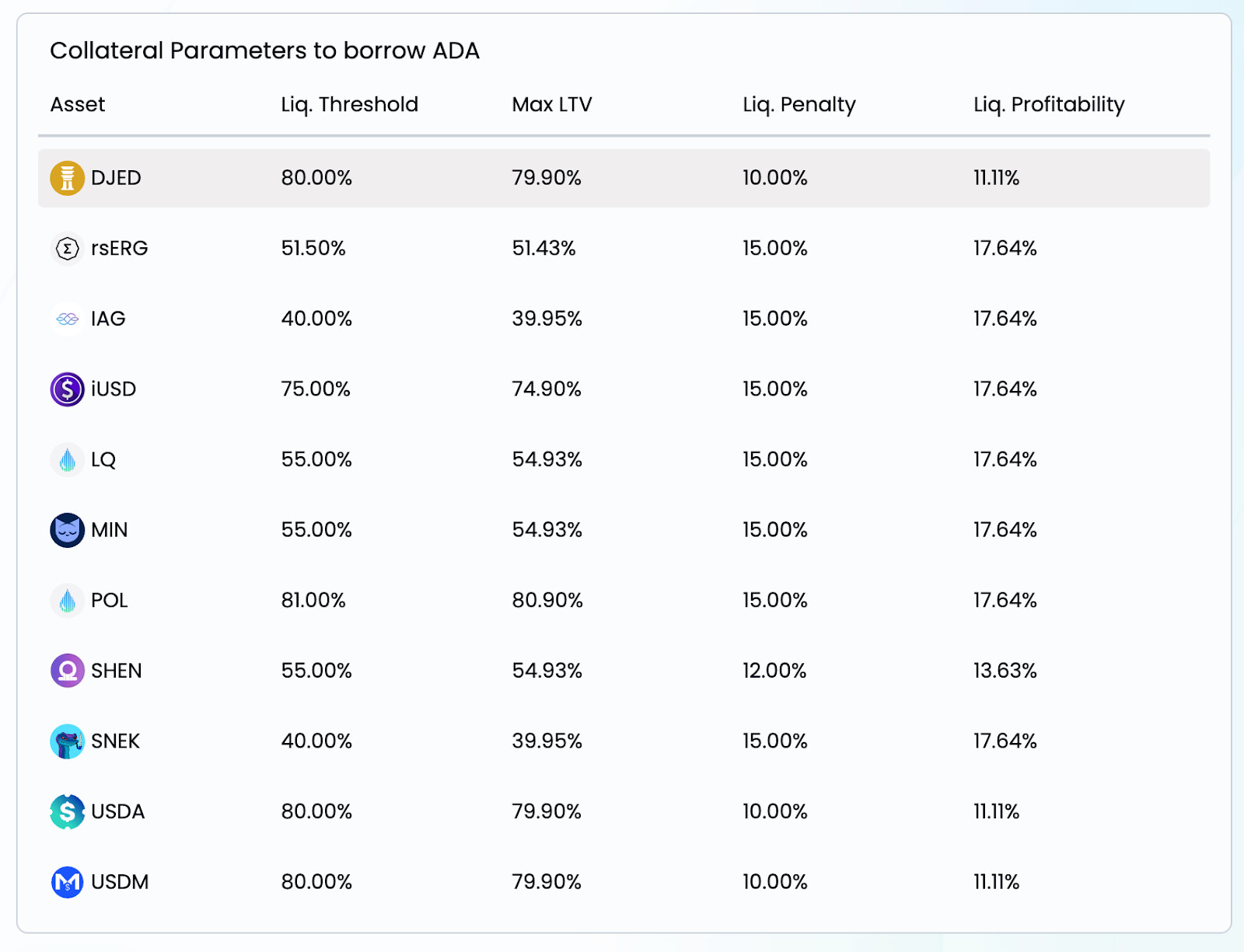Click SHEN's 12.00% liquidation penalty value
Viewport: 1244px width, 952px height.
point(774,671)
